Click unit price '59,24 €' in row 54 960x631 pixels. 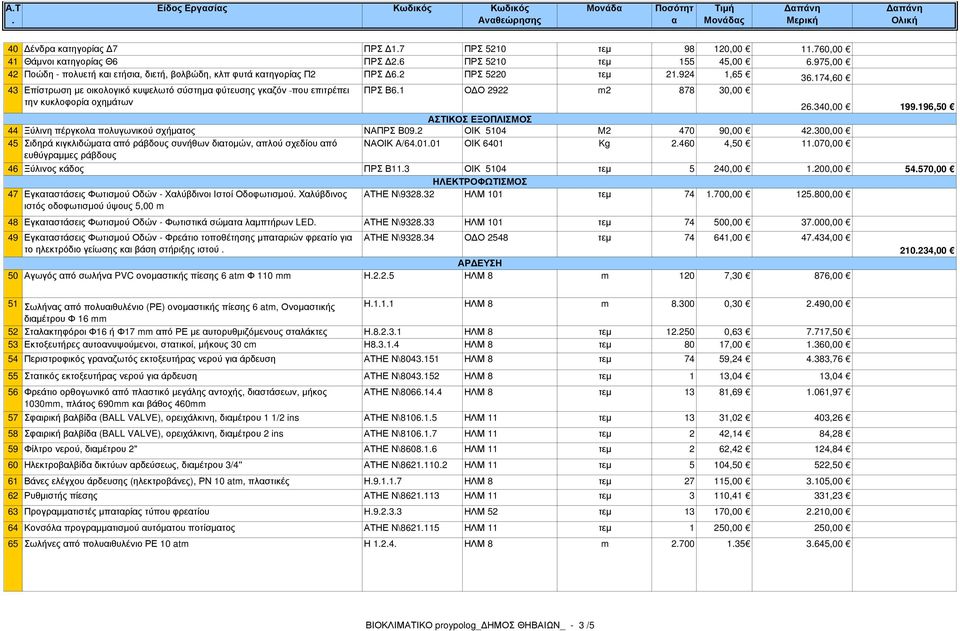coord(735,359)
